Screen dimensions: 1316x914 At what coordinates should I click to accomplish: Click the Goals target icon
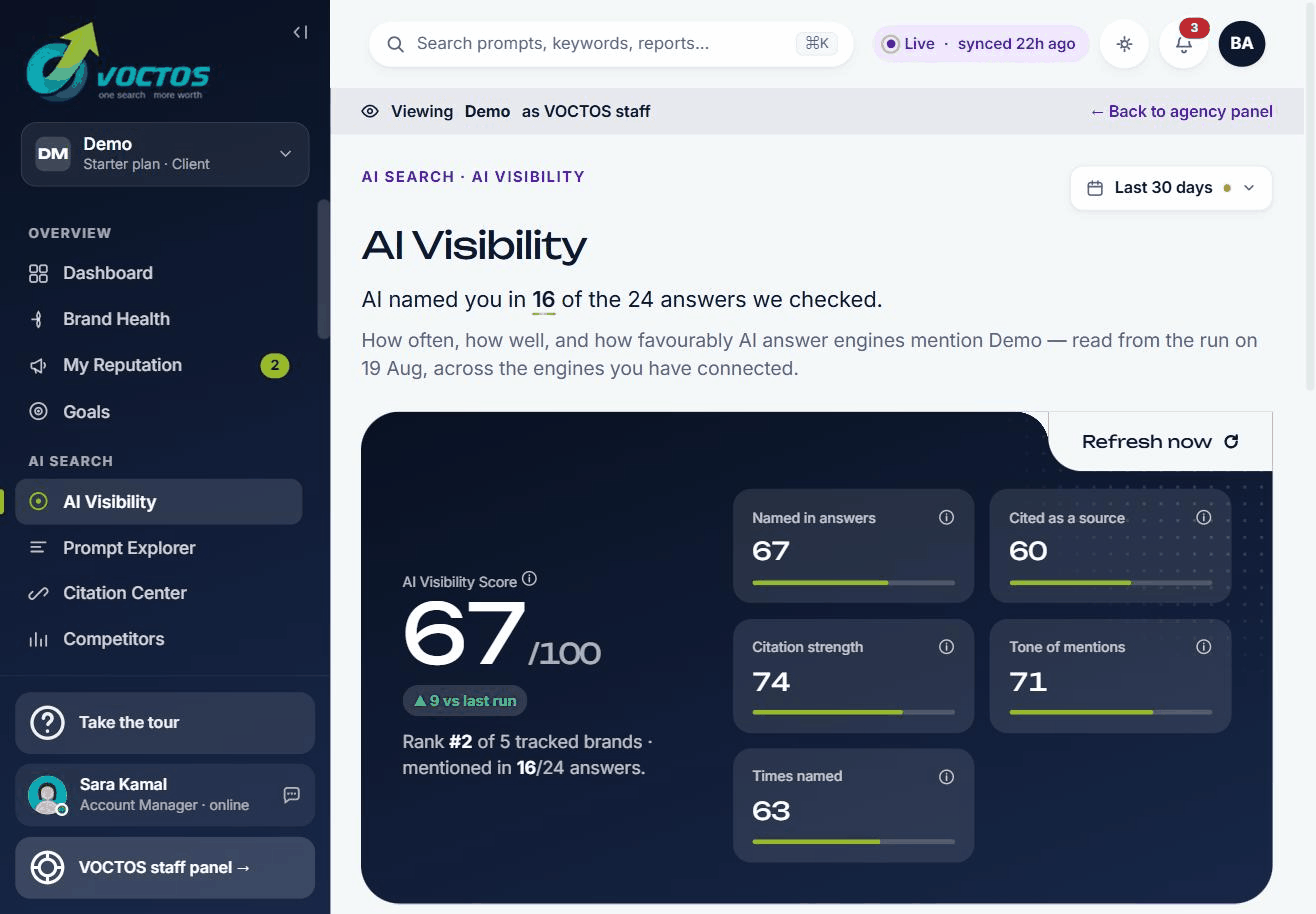pos(38,411)
